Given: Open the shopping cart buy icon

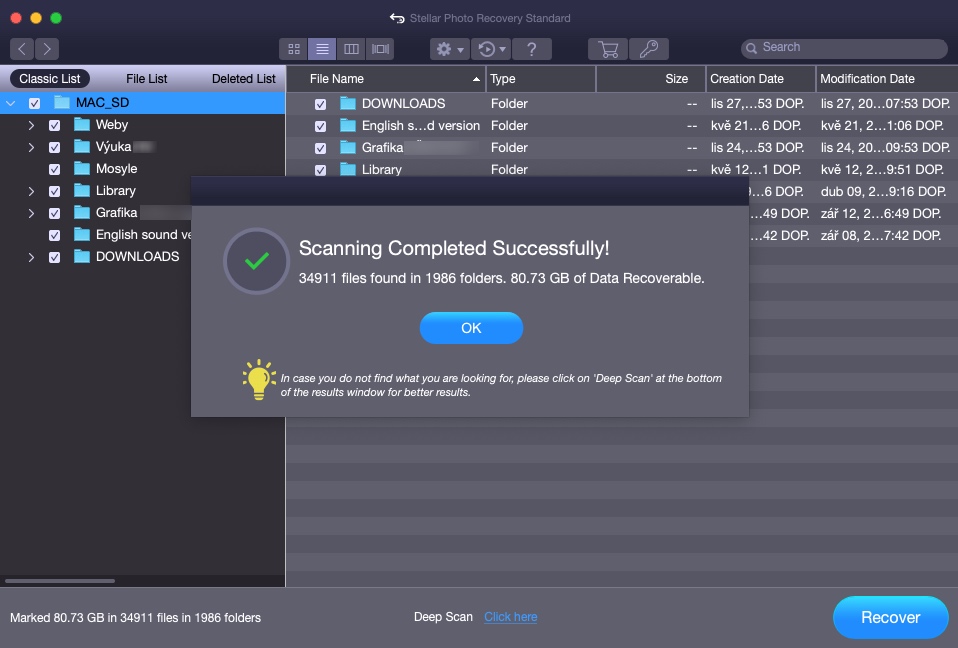Looking at the screenshot, I should click(608, 49).
